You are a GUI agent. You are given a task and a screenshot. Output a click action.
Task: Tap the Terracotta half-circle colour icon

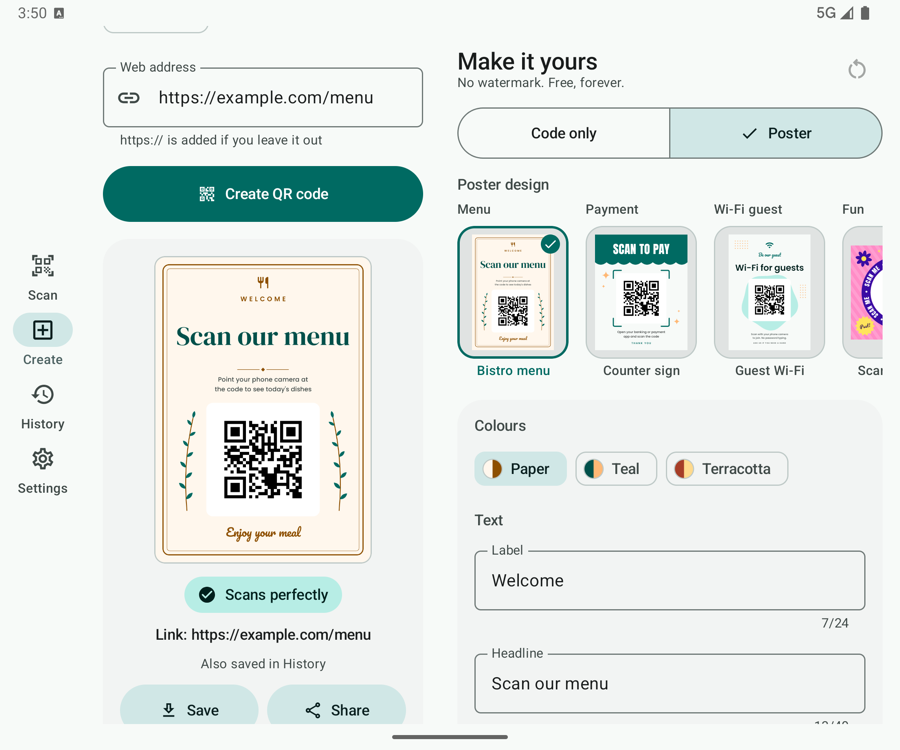684,469
